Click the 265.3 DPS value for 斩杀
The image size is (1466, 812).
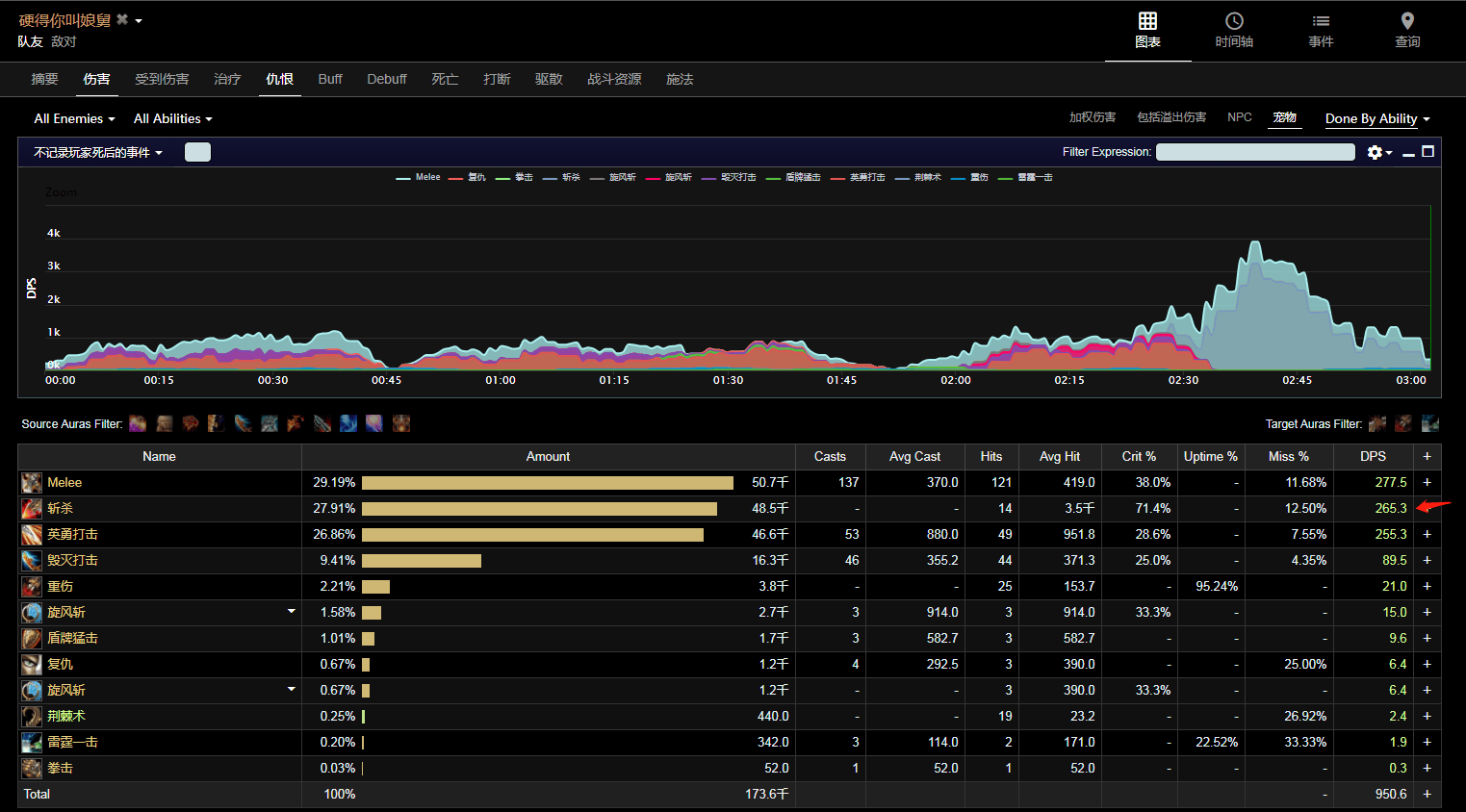(x=1391, y=509)
